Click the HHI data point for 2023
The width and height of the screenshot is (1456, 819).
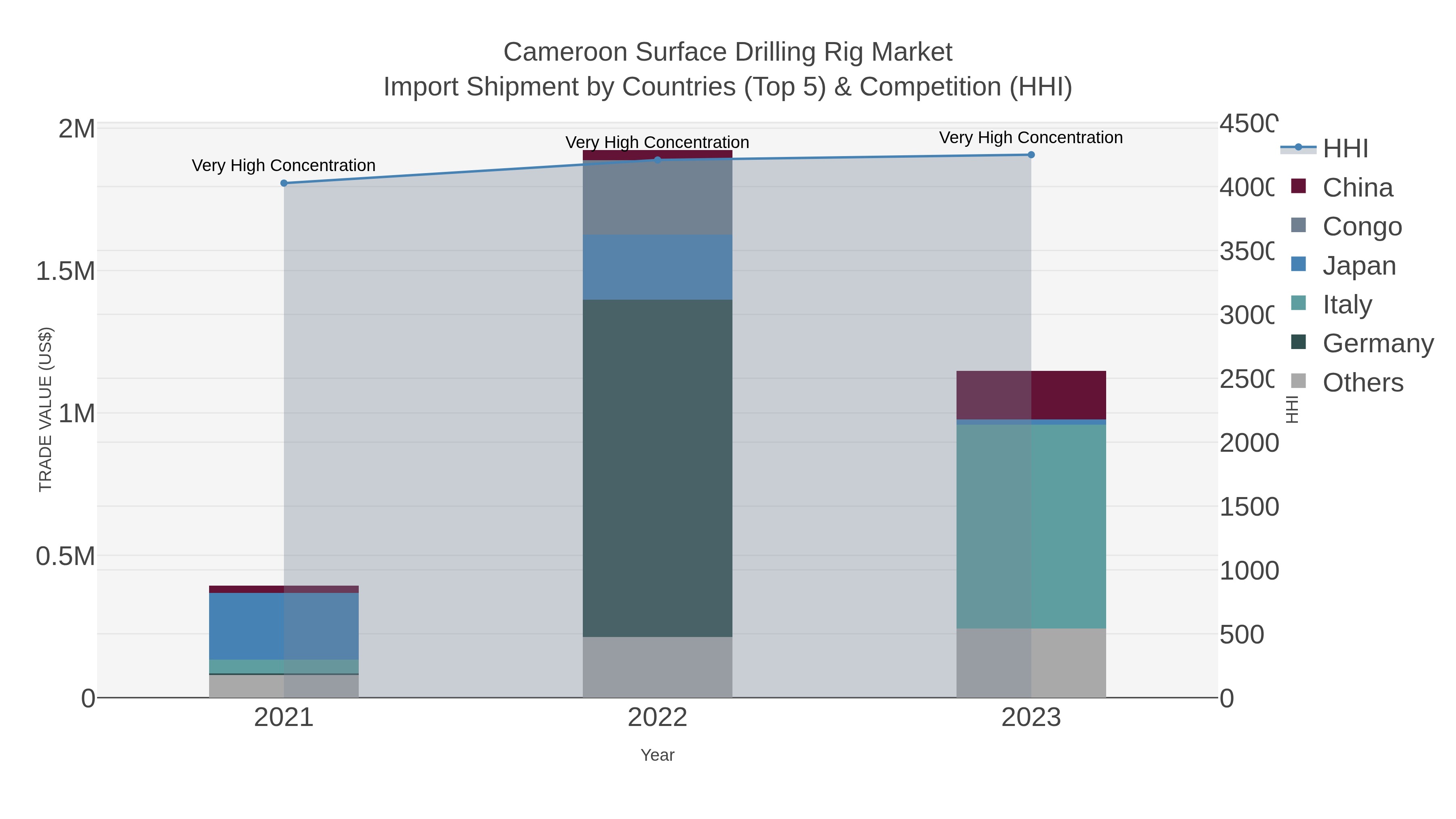pyautogui.click(x=1031, y=155)
